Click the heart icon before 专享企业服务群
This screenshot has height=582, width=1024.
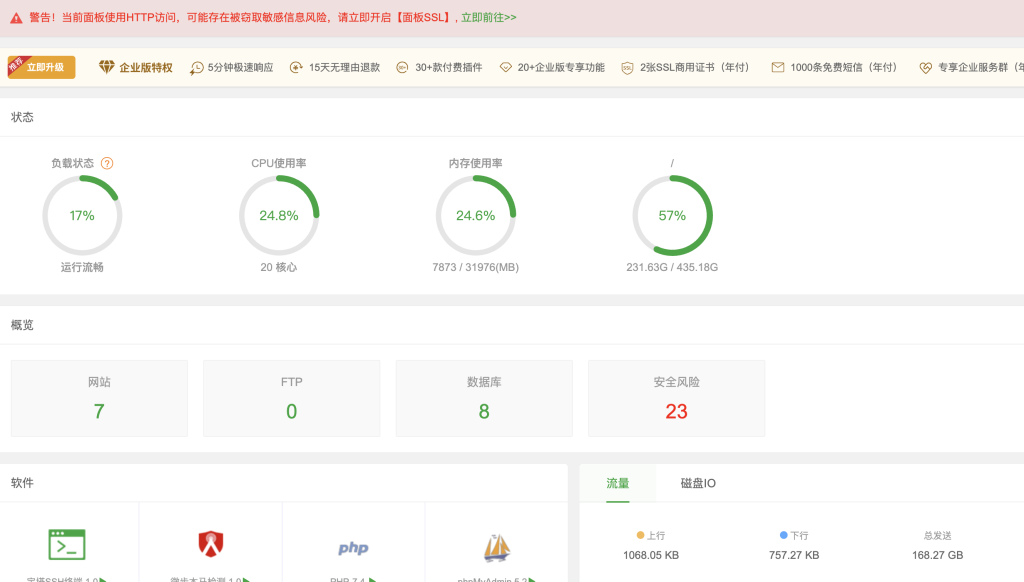click(925, 68)
